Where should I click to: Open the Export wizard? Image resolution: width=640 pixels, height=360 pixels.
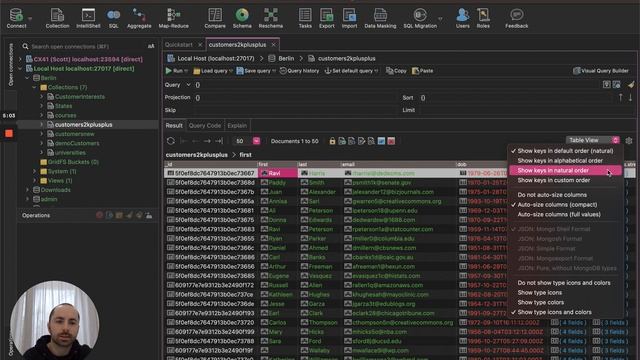[x=327, y=18]
